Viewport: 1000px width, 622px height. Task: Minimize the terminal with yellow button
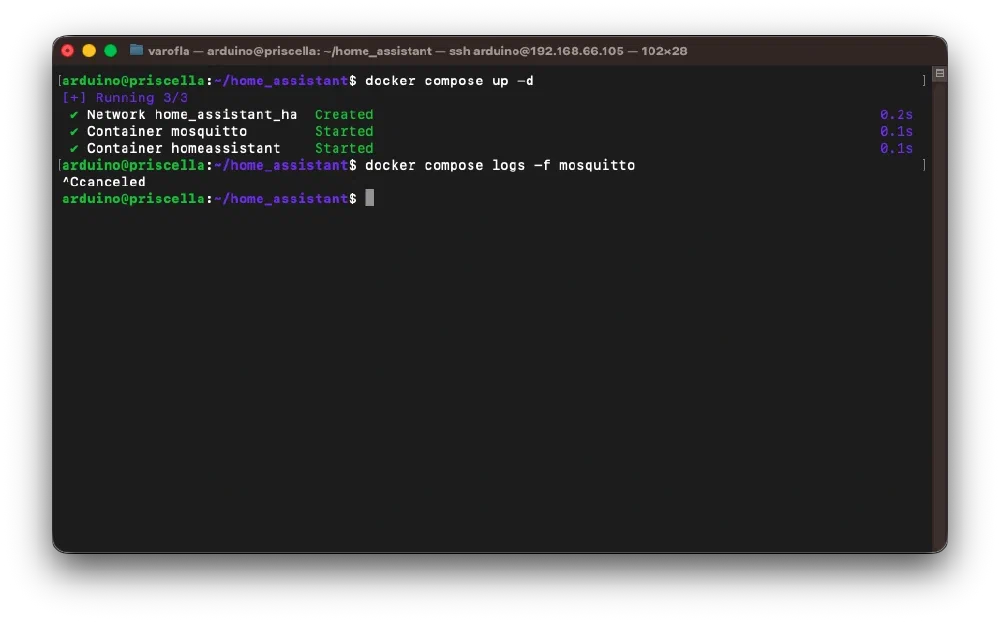[89, 51]
